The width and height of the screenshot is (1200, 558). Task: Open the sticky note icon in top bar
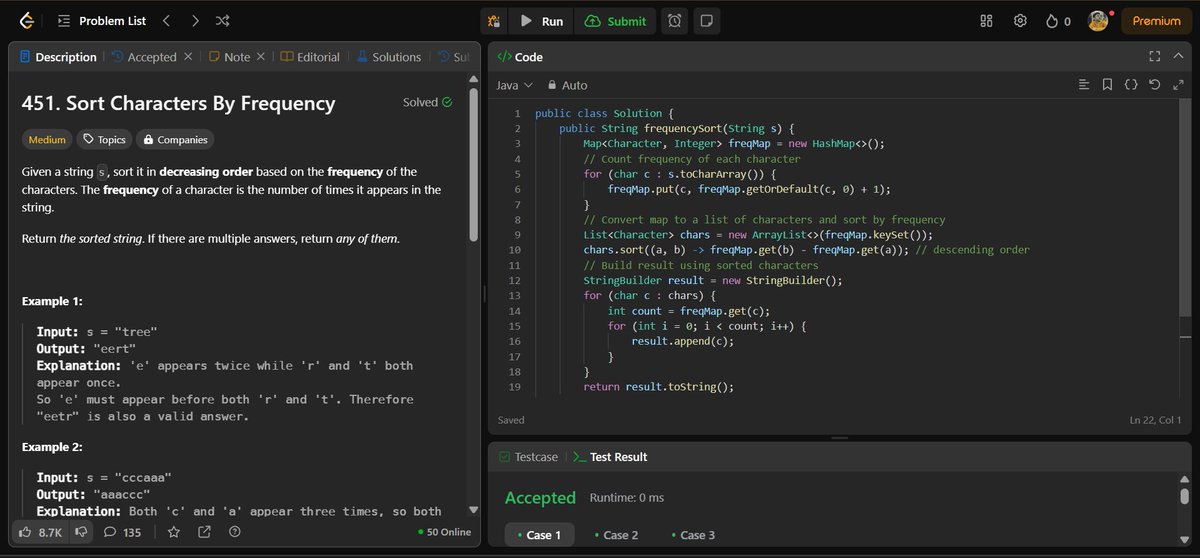coord(707,21)
